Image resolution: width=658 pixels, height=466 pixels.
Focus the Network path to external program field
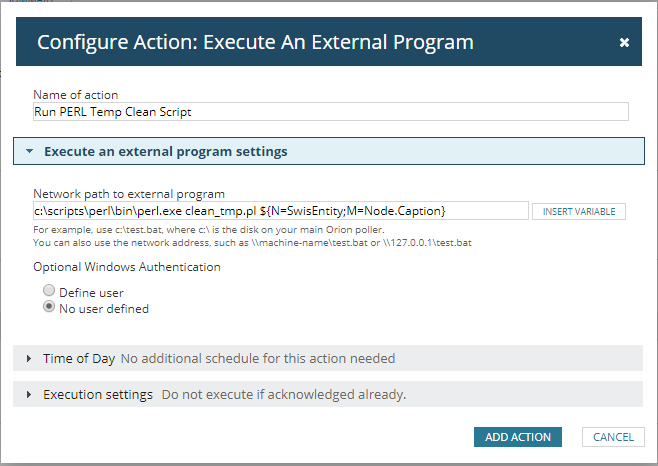pyautogui.click(x=280, y=211)
